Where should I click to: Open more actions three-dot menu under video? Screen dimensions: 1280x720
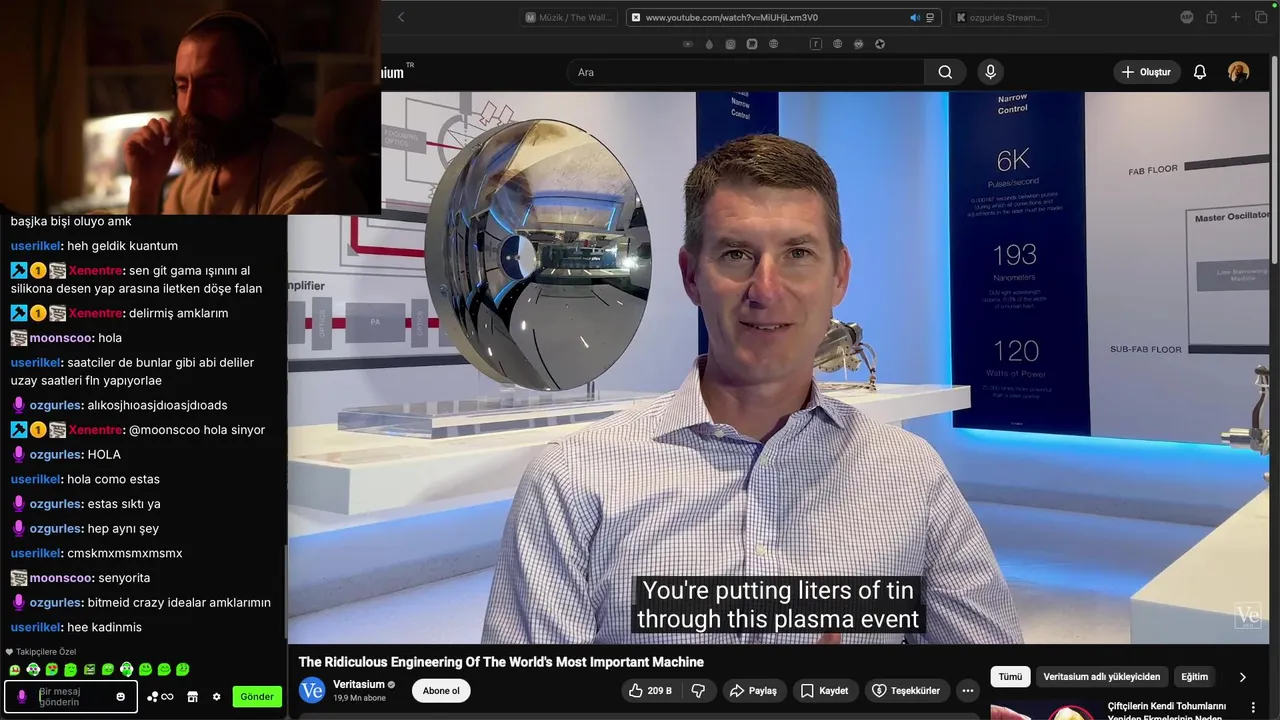[967, 691]
